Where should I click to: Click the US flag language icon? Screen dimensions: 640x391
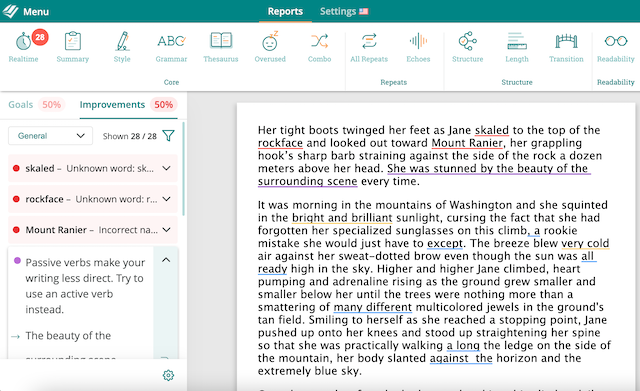point(364,11)
